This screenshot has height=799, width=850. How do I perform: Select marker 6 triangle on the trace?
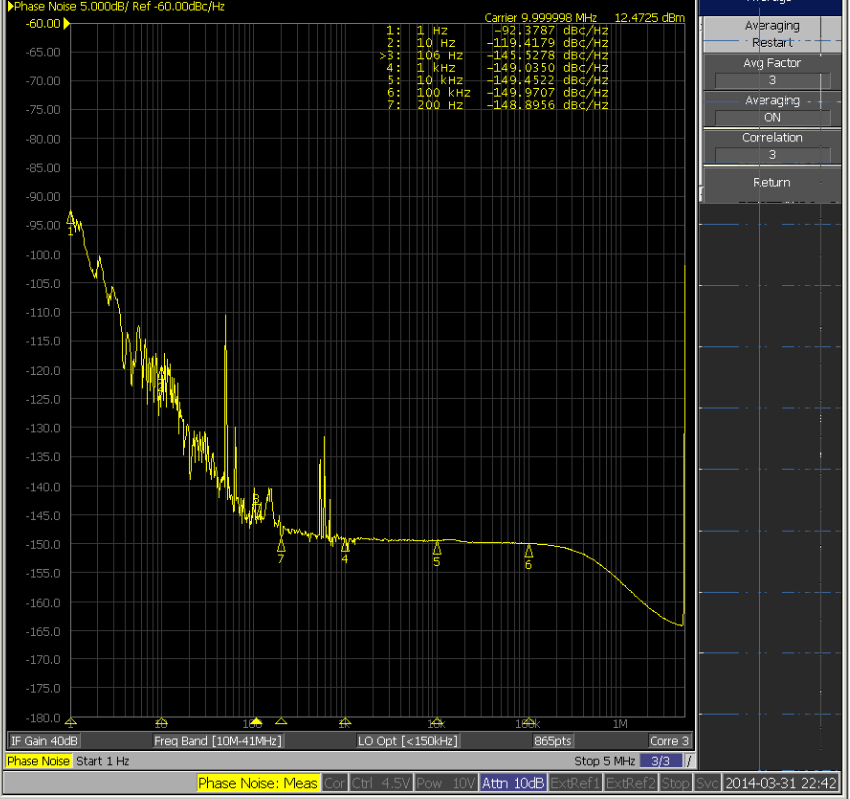click(529, 551)
